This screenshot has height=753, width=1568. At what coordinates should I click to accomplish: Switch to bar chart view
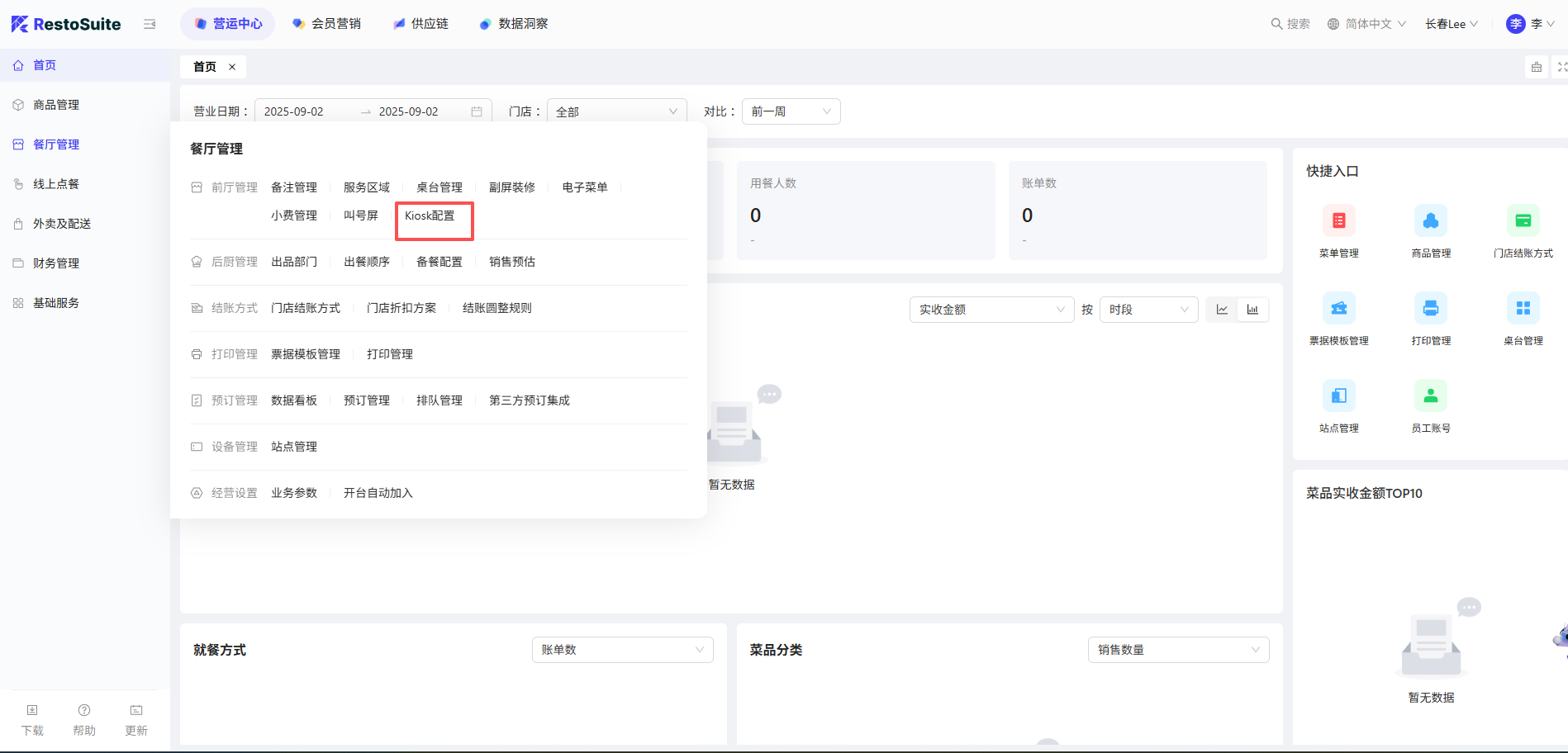[1252, 310]
